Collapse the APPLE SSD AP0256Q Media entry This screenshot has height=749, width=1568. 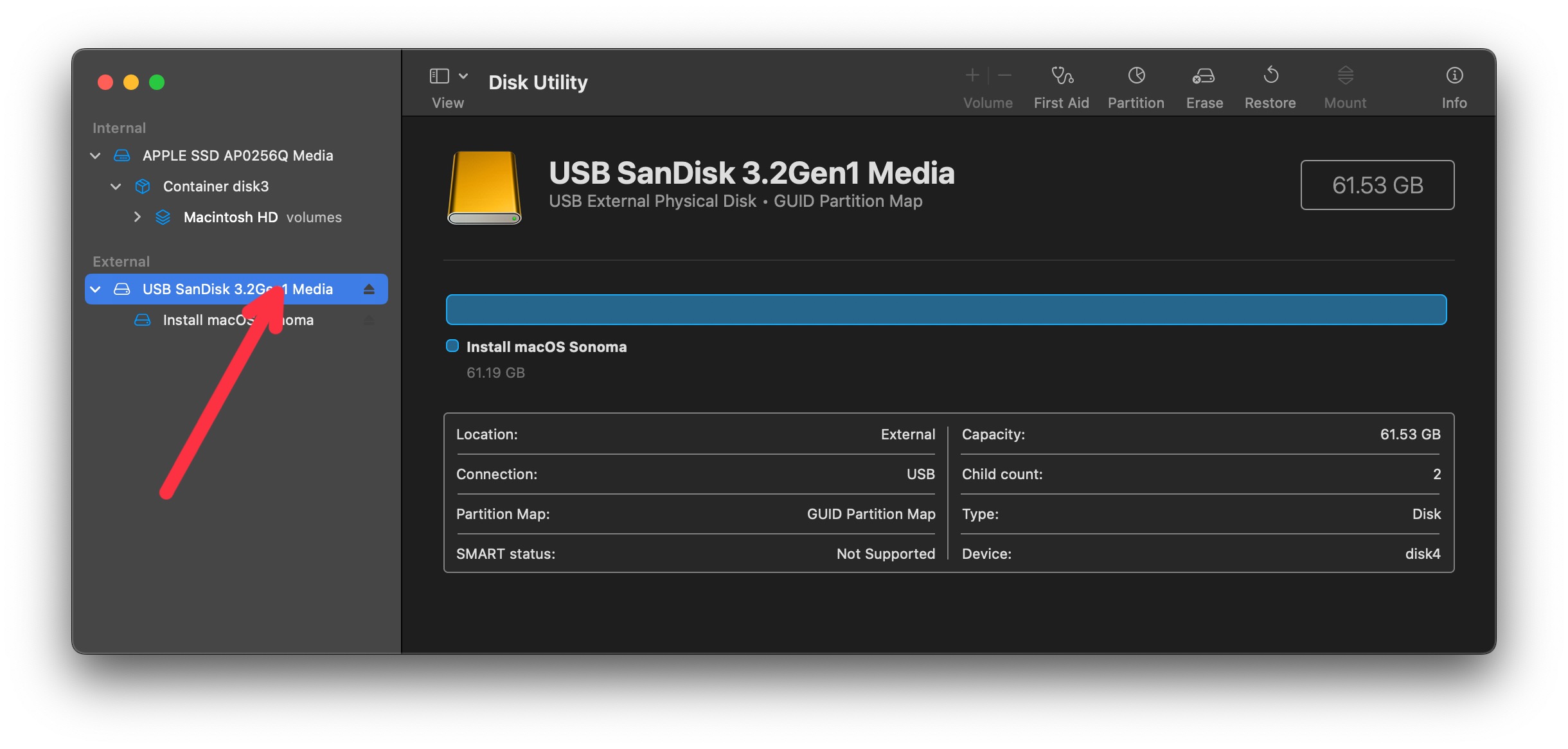(x=94, y=155)
